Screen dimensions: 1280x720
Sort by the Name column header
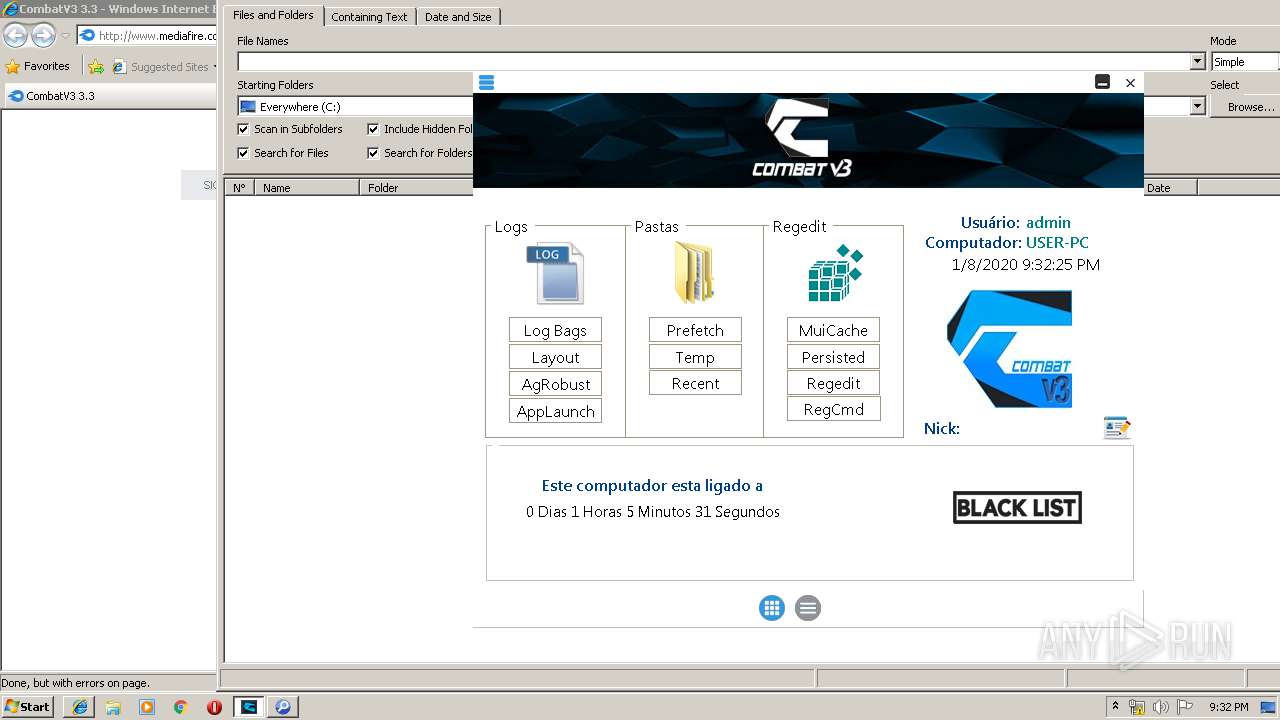pos(306,188)
